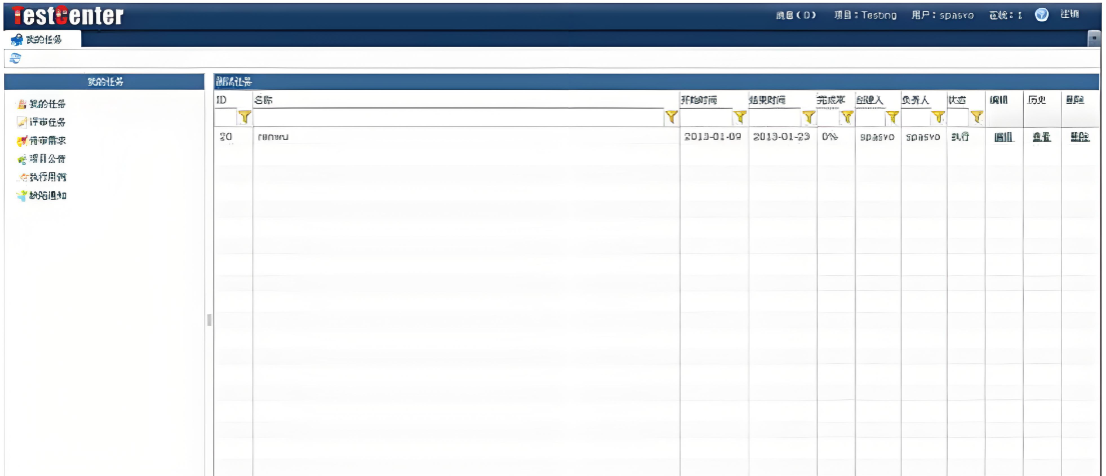
Task: Click the 删除 link for task 20
Action: [x=1079, y=137]
